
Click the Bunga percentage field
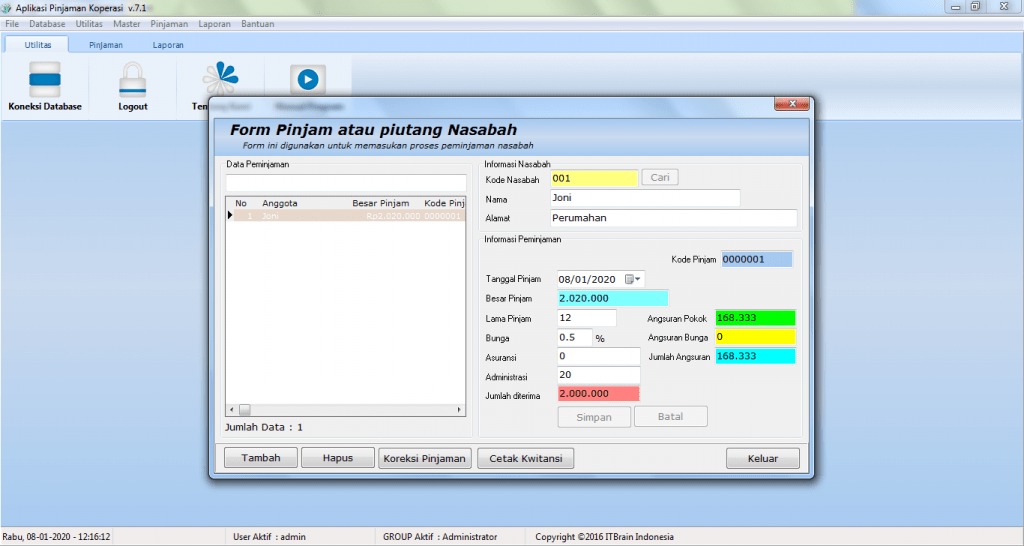click(575, 338)
